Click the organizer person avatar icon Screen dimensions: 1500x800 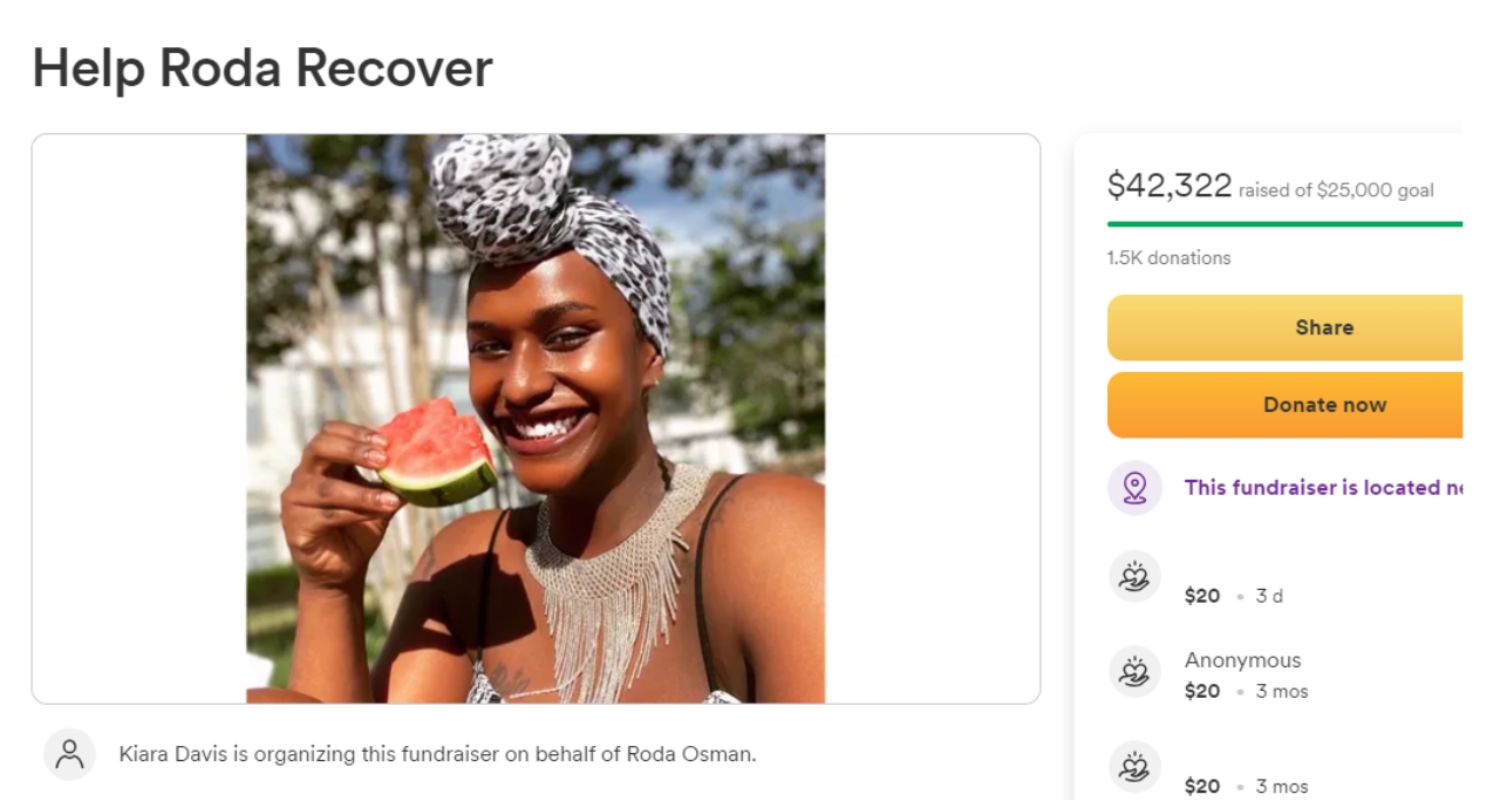point(69,754)
